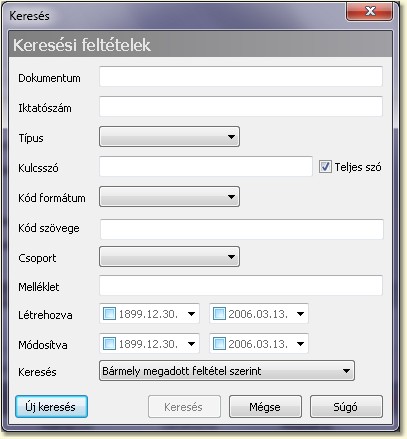Screen dimensions: 407x439
Task: Open the Típus dropdown
Action: point(169,137)
